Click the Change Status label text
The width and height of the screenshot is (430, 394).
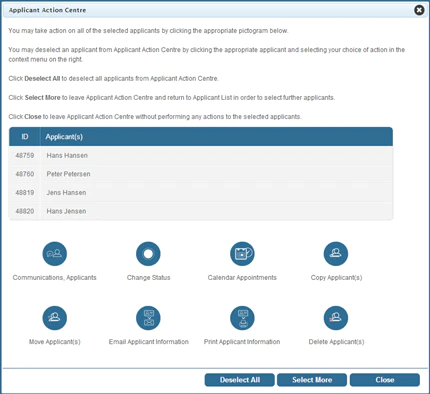[x=148, y=278]
